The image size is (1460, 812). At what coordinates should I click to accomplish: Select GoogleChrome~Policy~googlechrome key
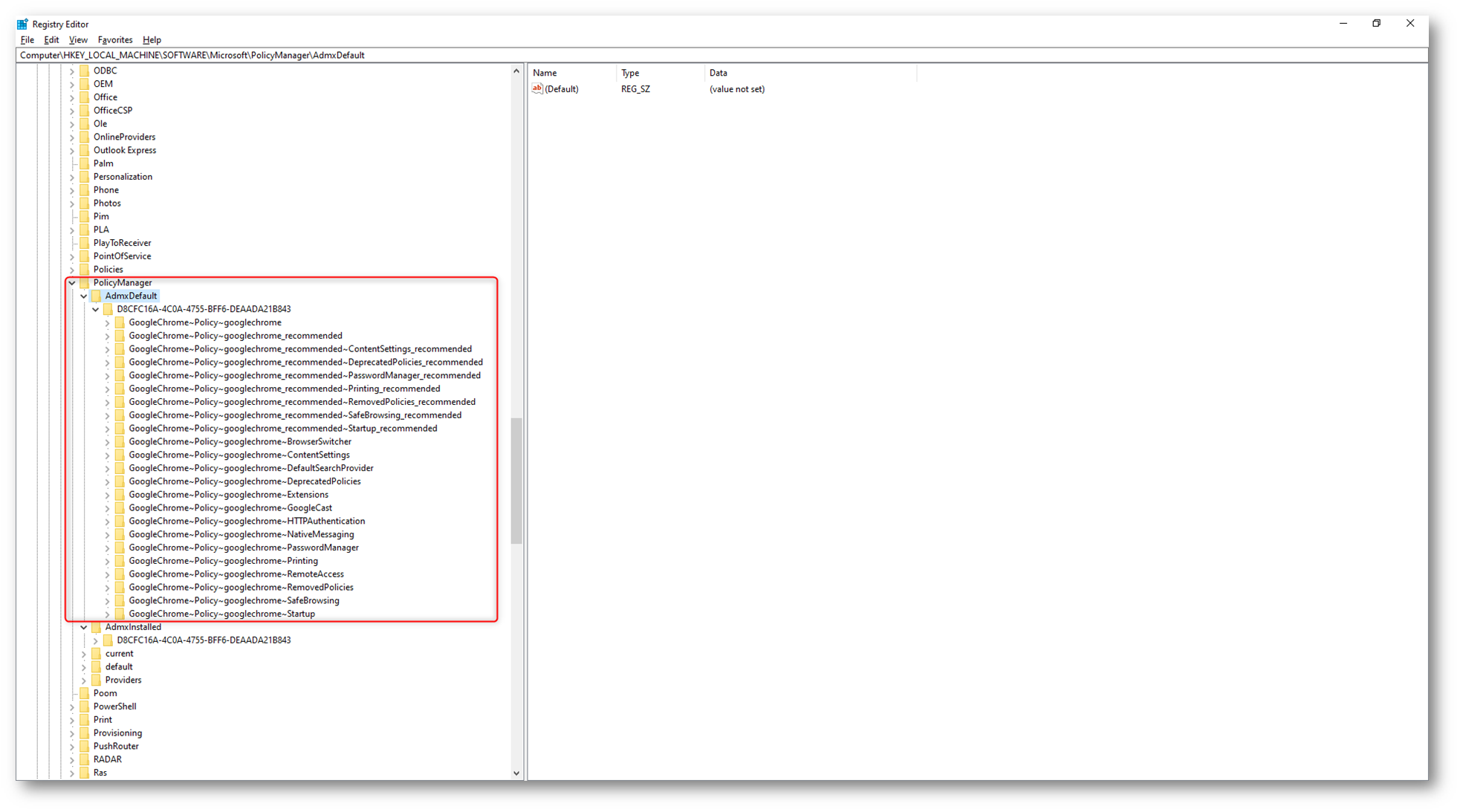coord(205,322)
